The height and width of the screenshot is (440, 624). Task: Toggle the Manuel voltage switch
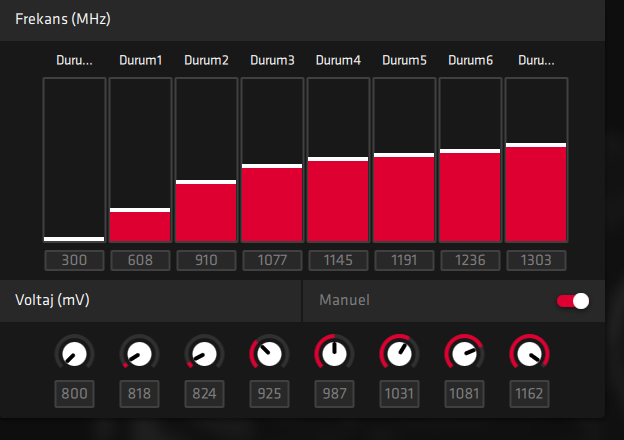point(573,301)
